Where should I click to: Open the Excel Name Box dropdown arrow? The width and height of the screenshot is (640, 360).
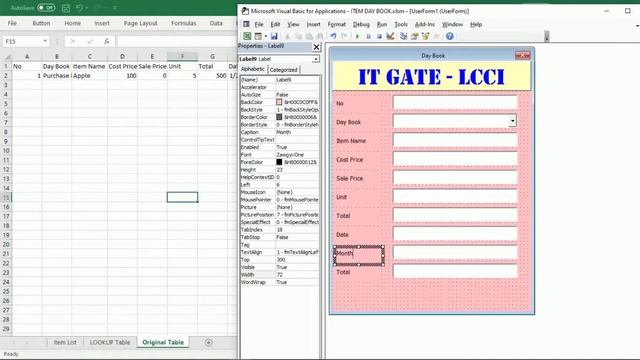(x=45, y=41)
